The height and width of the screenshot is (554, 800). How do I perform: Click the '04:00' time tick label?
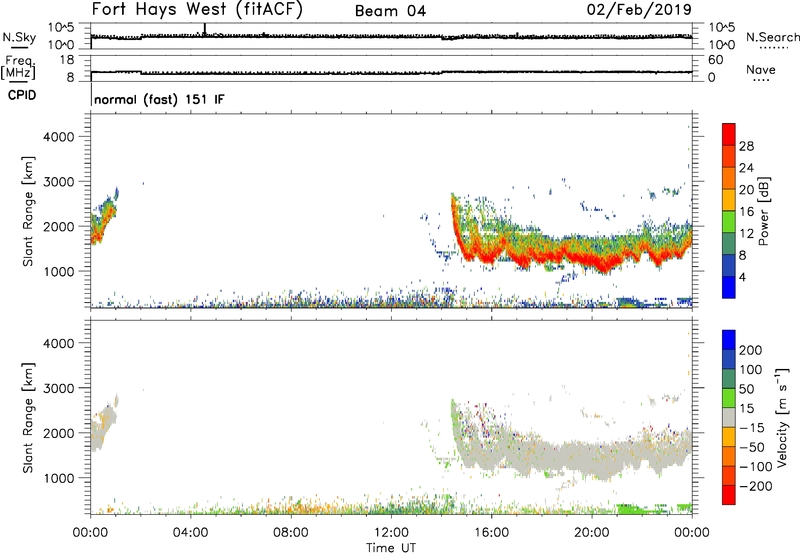pyautogui.click(x=191, y=533)
